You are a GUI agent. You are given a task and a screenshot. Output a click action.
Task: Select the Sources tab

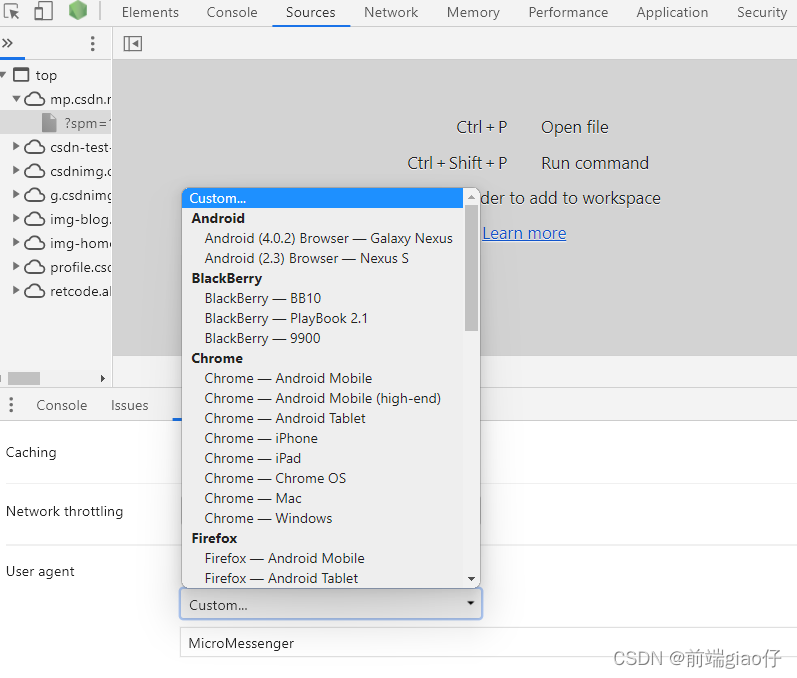[311, 12]
